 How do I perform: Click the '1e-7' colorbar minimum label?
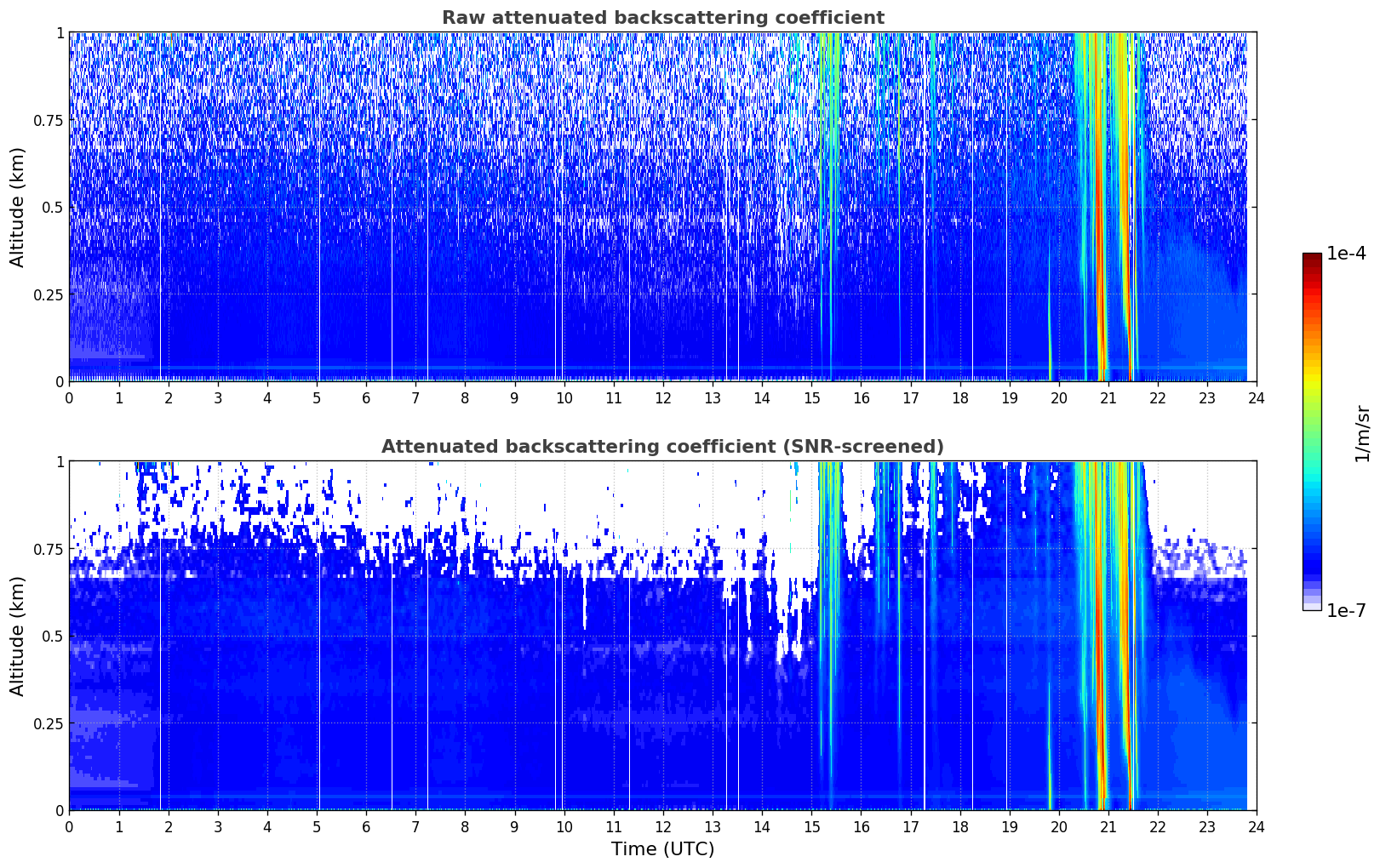(x=1346, y=611)
